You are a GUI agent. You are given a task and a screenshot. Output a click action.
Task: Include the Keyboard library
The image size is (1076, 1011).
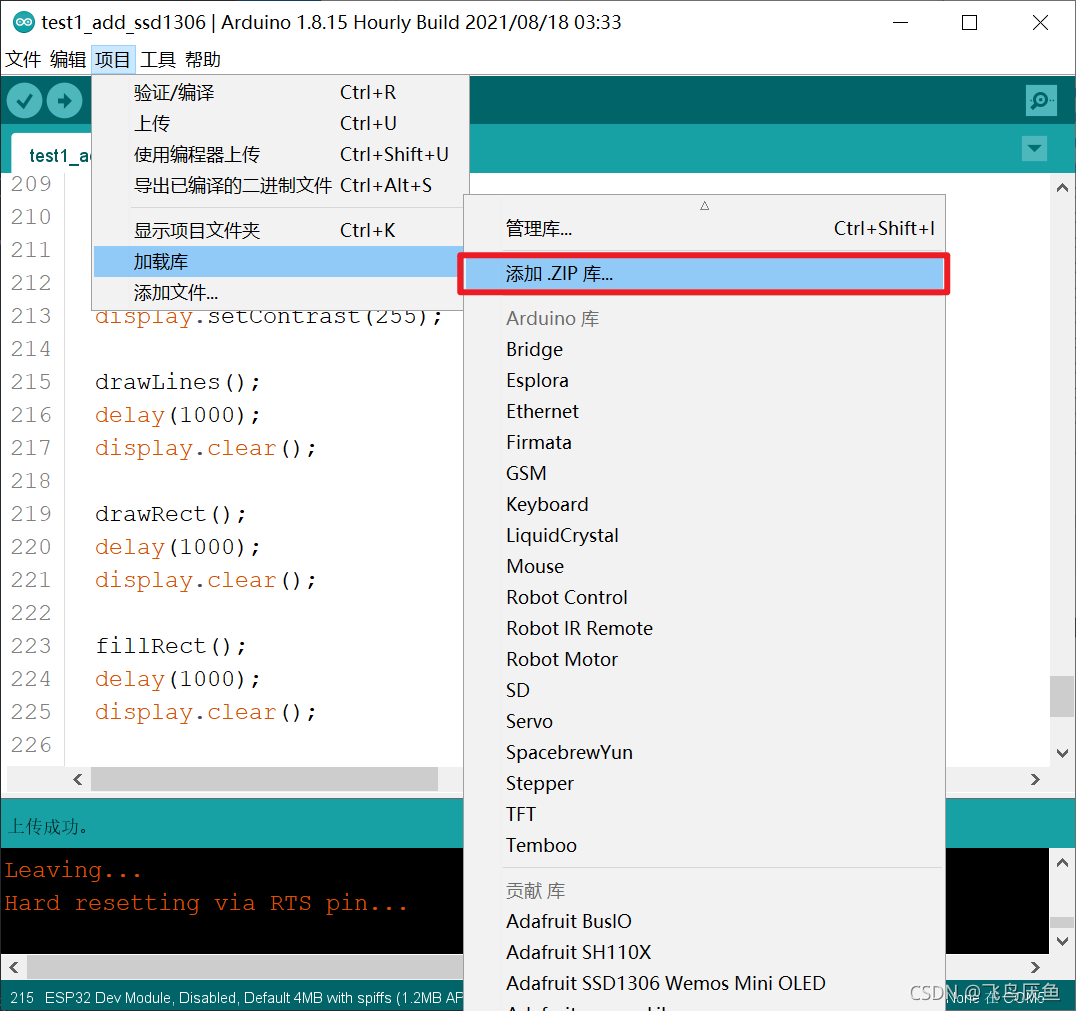pyautogui.click(x=704, y=504)
